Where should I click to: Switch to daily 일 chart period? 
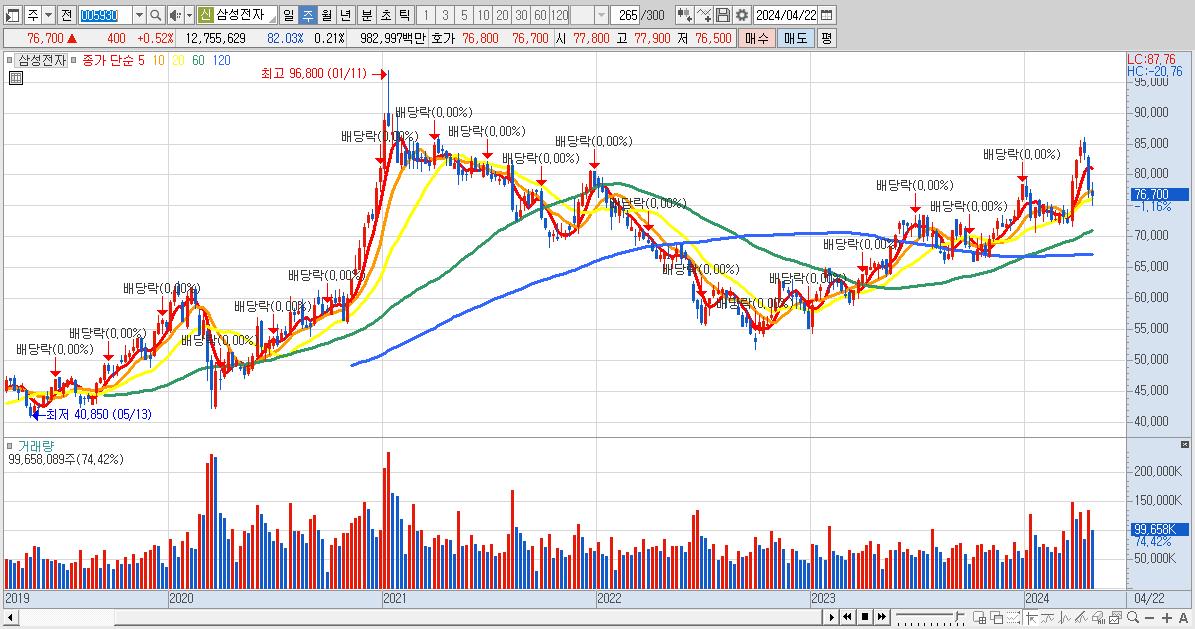288,14
